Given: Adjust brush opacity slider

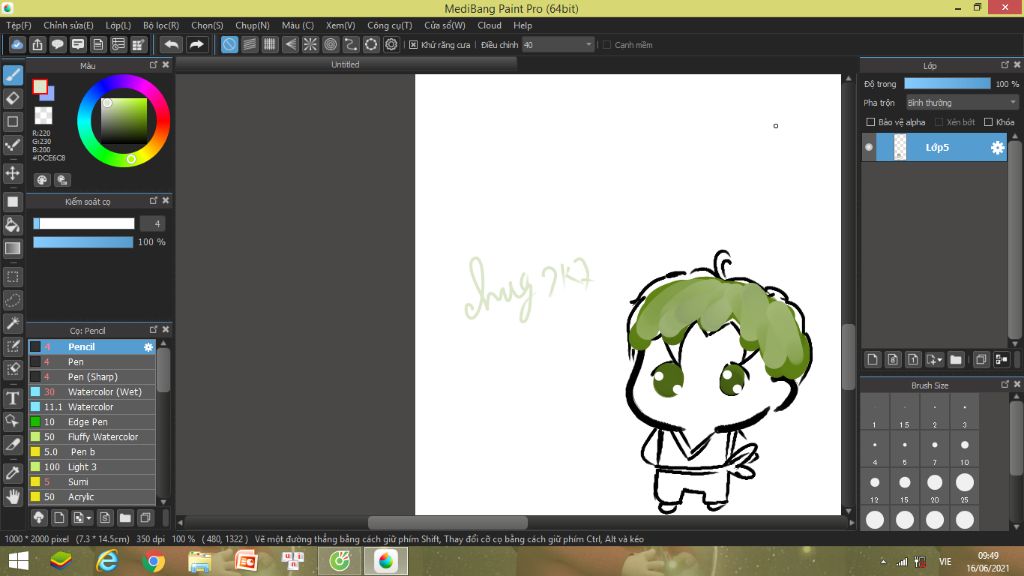Looking at the screenshot, I should (83, 242).
